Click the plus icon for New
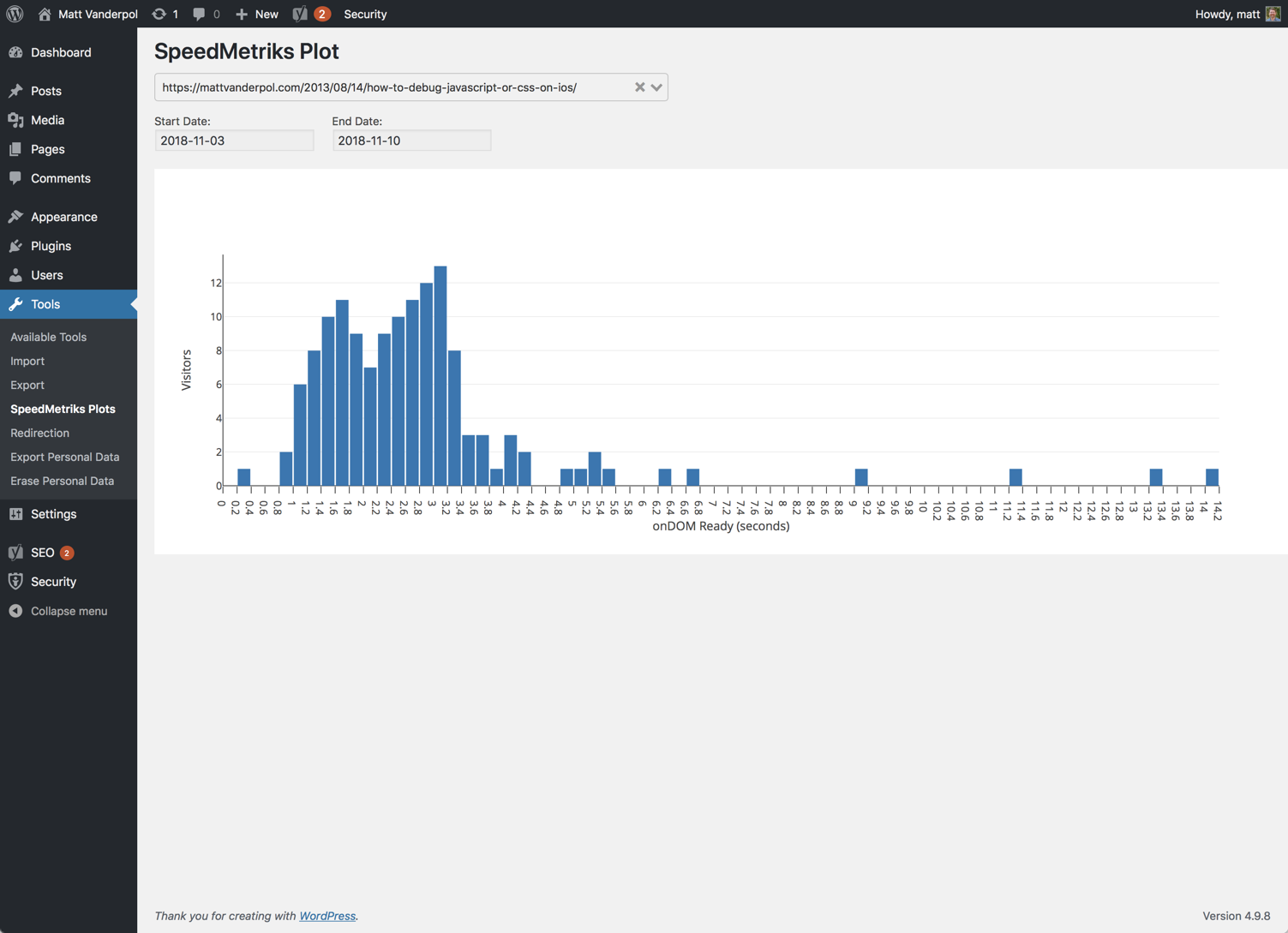The width and height of the screenshot is (1288, 933). pyautogui.click(x=242, y=14)
